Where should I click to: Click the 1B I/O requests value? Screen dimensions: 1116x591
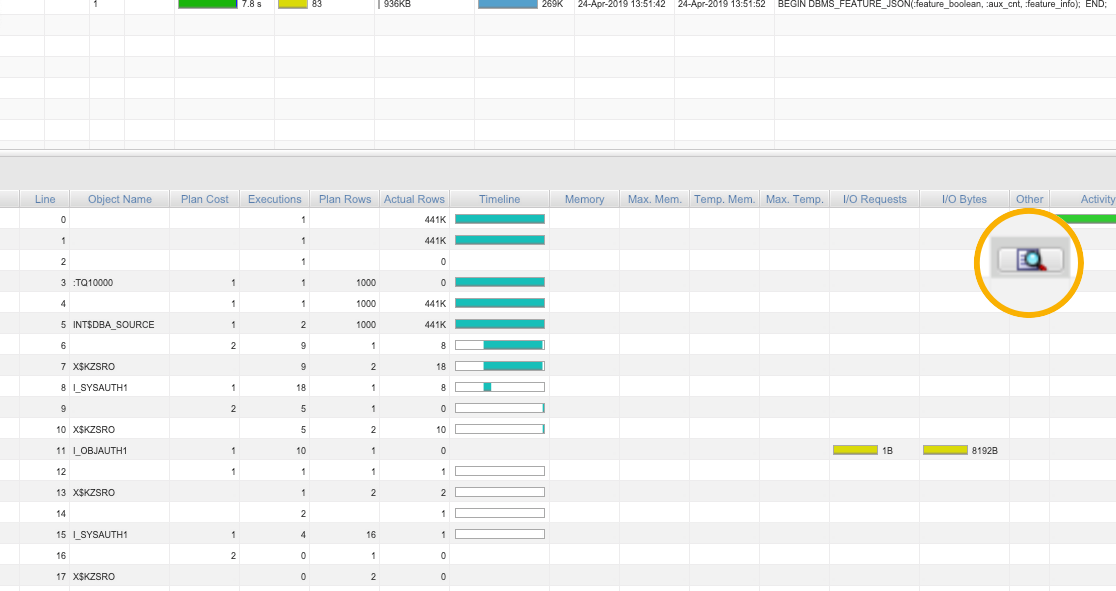tap(888, 451)
